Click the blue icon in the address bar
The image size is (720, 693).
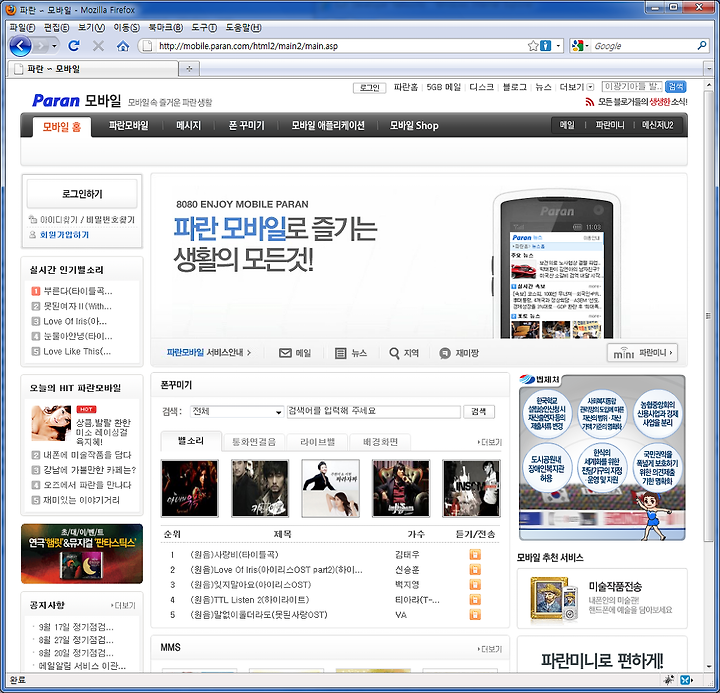[x=546, y=46]
